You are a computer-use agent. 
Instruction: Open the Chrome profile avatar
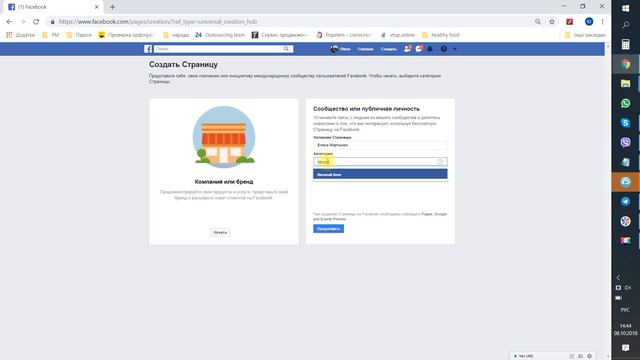click(589, 22)
